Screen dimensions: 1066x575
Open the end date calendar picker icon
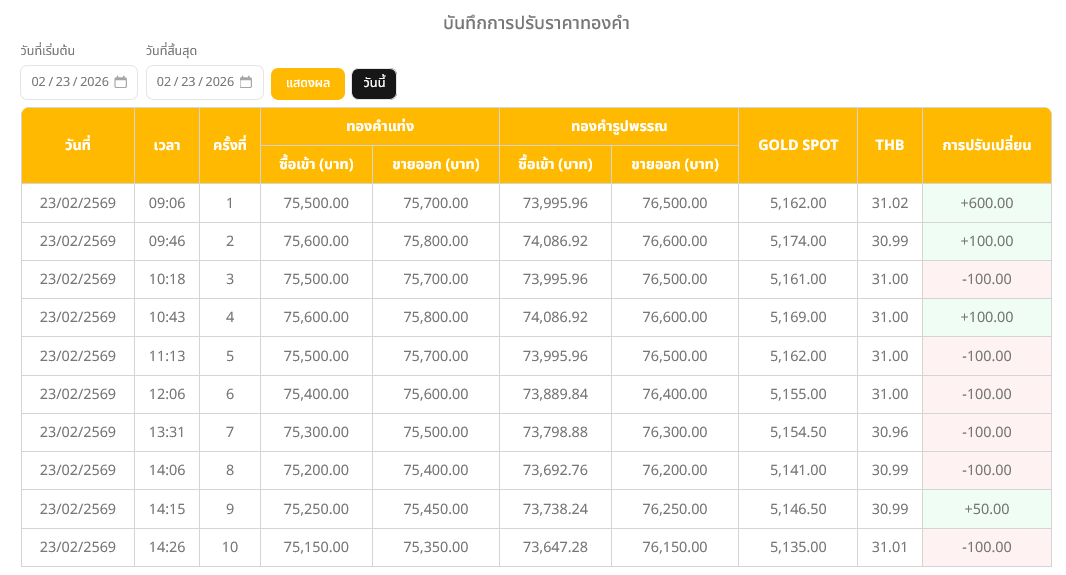246,82
